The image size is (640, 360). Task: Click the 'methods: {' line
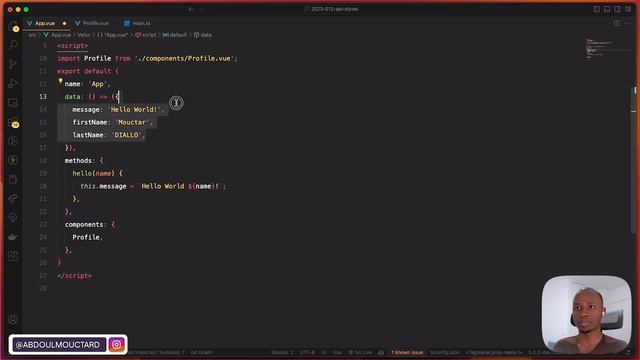(84, 160)
